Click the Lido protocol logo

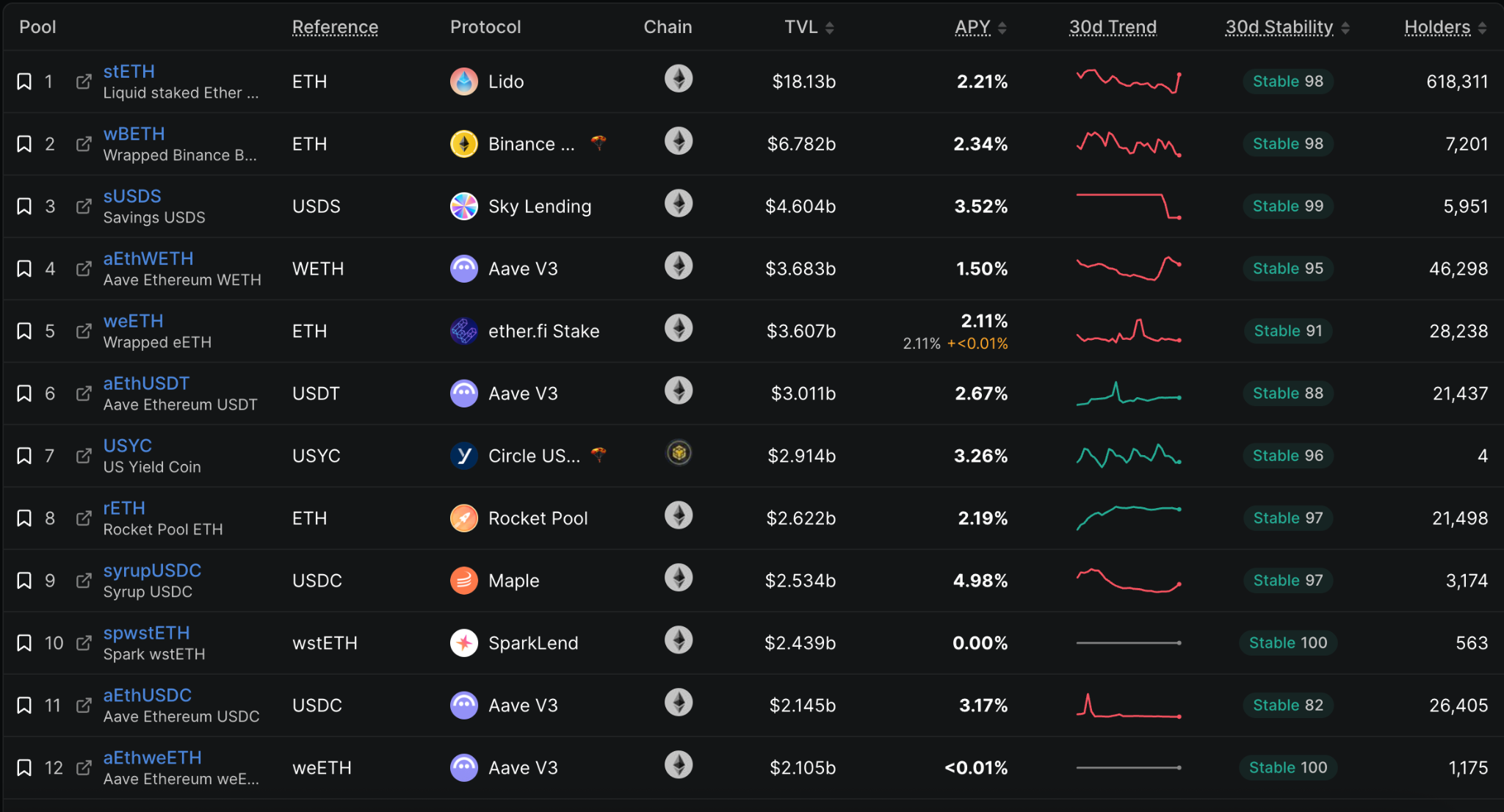coord(464,81)
